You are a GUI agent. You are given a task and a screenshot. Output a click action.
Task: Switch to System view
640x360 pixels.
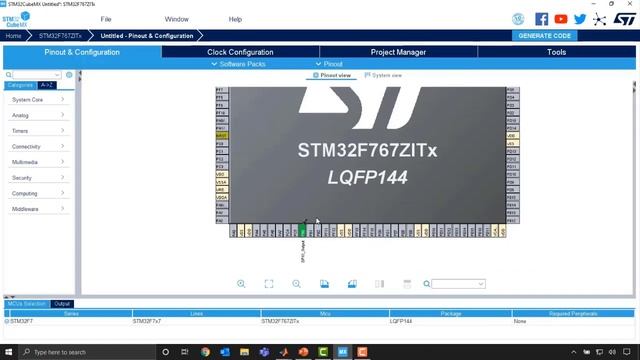point(383,75)
